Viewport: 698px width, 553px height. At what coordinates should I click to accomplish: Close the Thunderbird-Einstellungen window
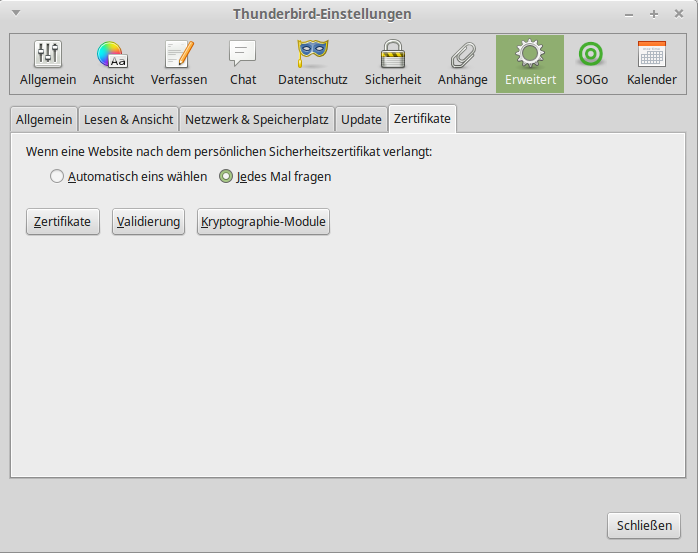pos(678,14)
